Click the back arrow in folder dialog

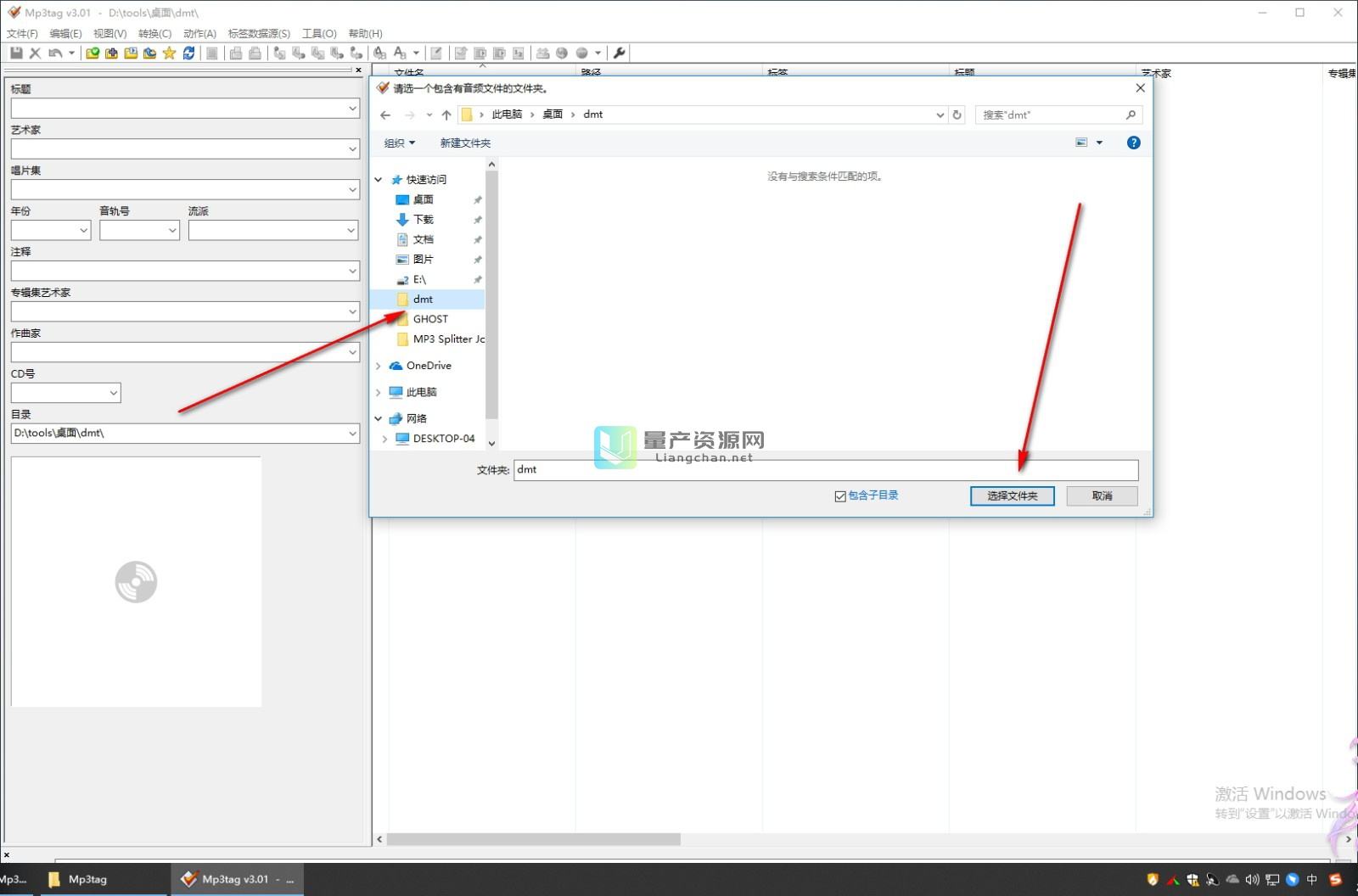(385, 115)
